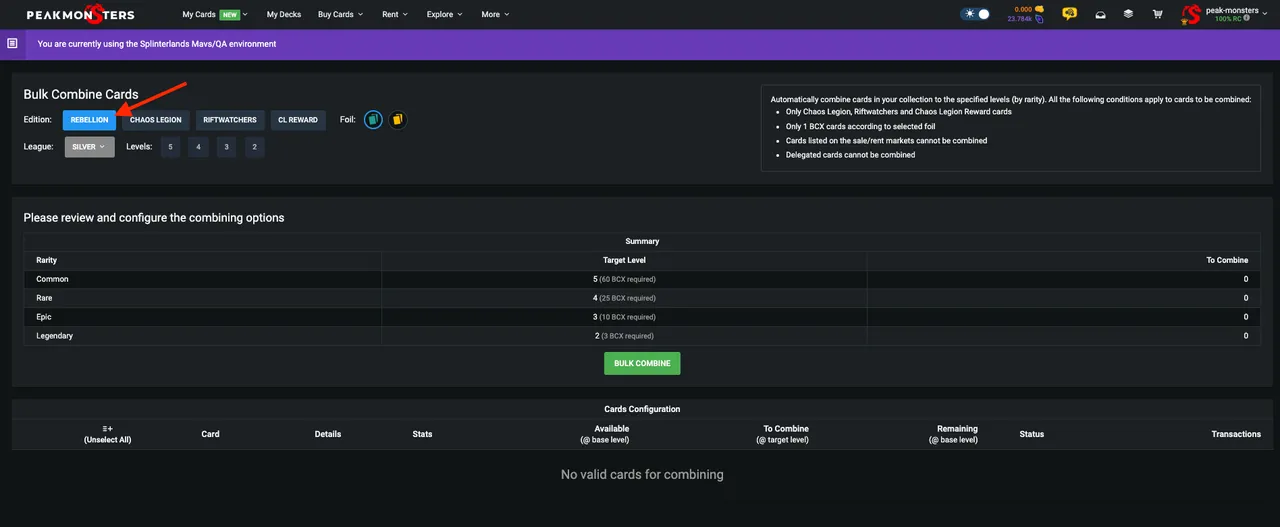This screenshot has height=527, width=1280.
Task: Click the purple banner notice icon
Action: [12, 44]
